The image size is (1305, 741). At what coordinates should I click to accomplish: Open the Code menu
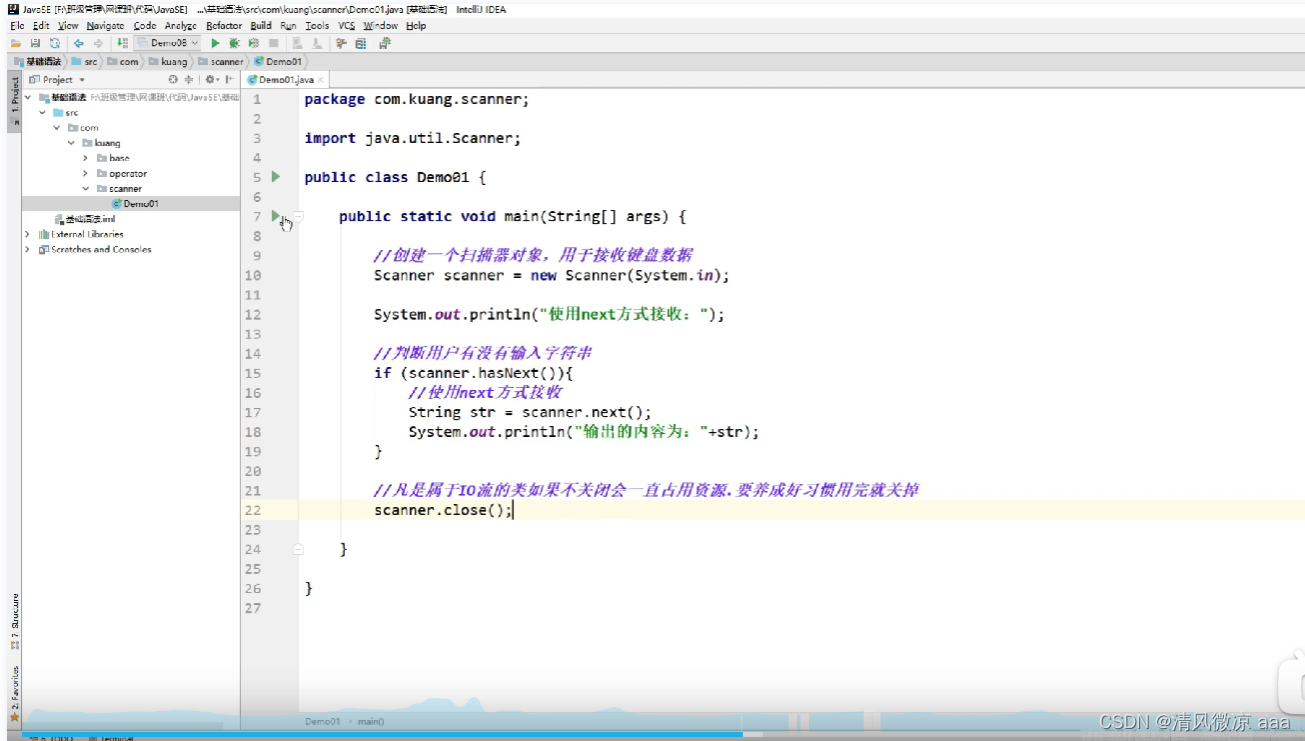pos(145,26)
